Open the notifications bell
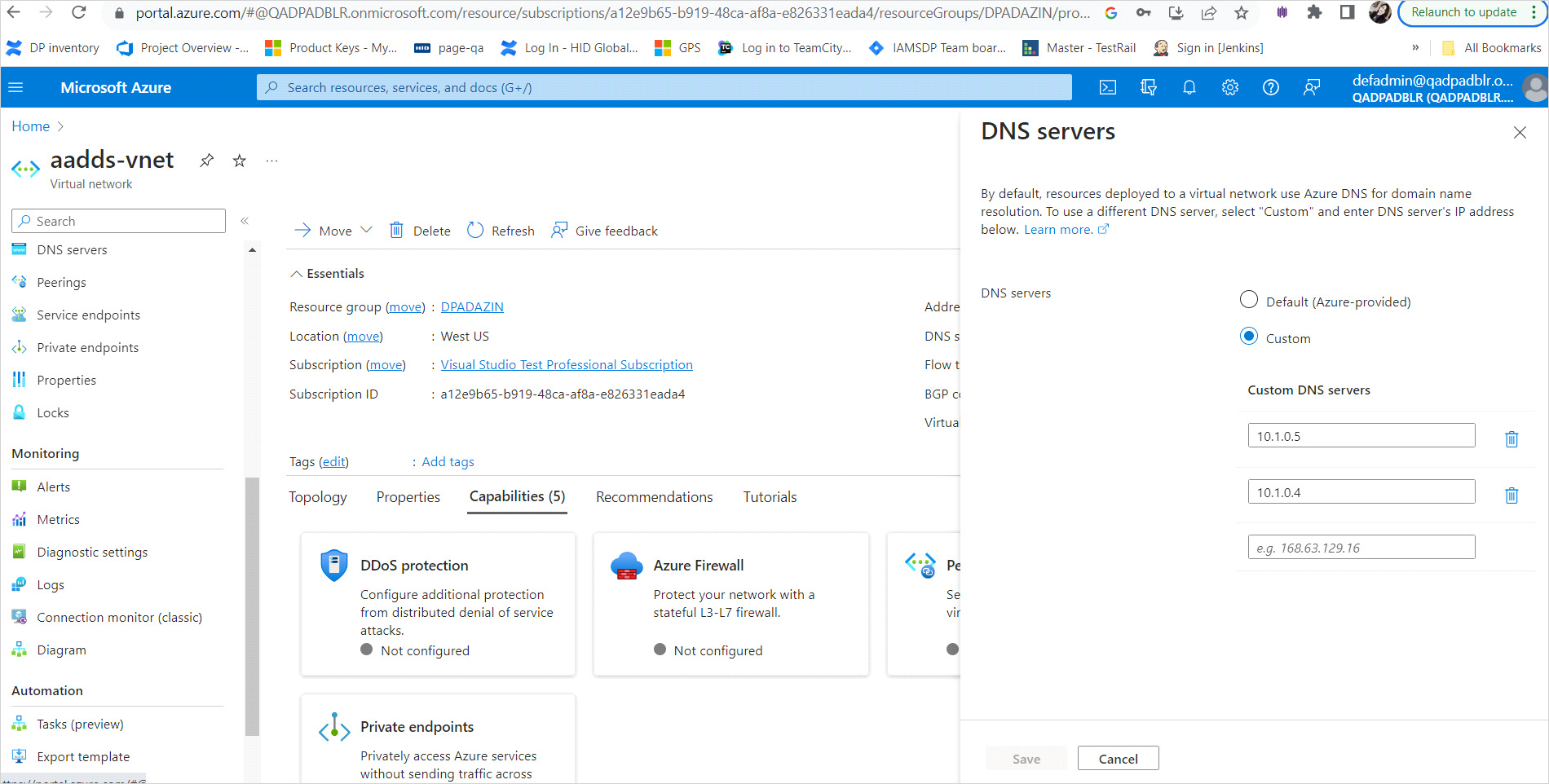 tap(1189, 88)
